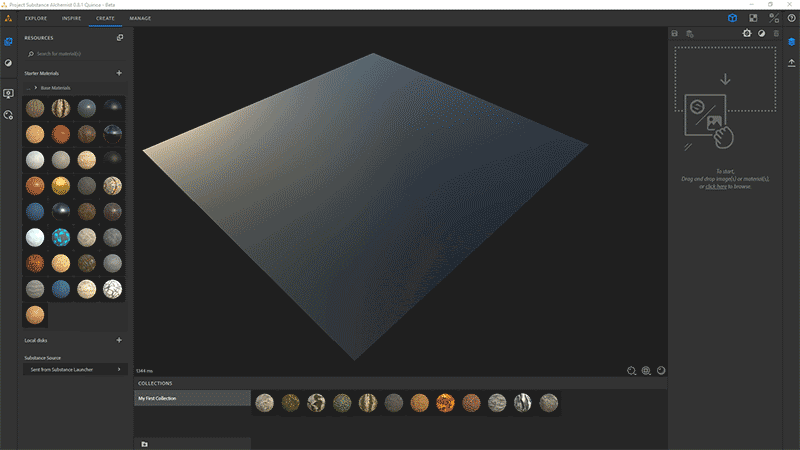Select the blue layers icon on far right

pyautogui.click(x=791, y=42)
